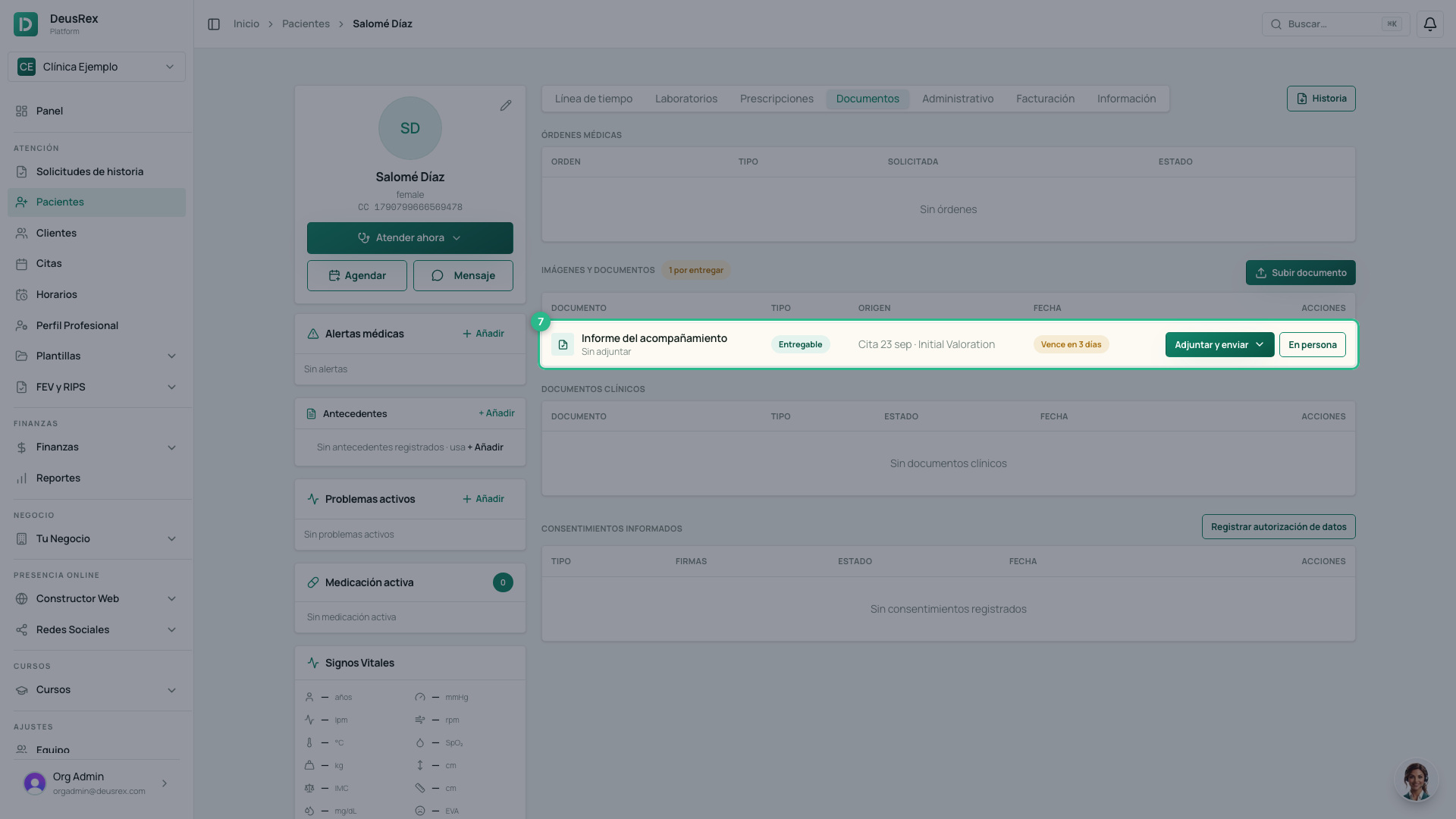
Task: Open the Información tab
Action: [x=1126, y=99]
